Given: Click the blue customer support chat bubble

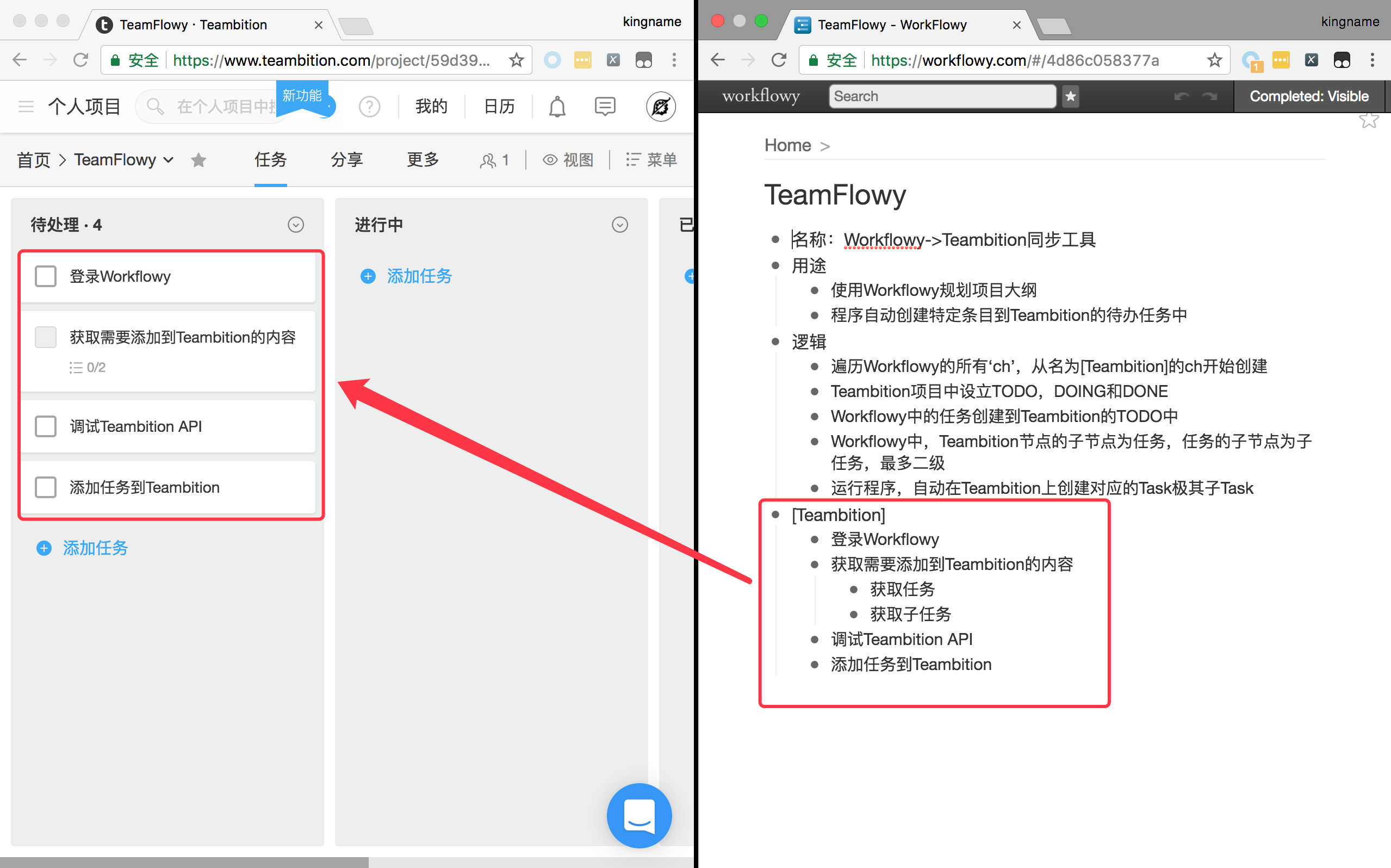Looking at the screenshot, I should [639, 815].
